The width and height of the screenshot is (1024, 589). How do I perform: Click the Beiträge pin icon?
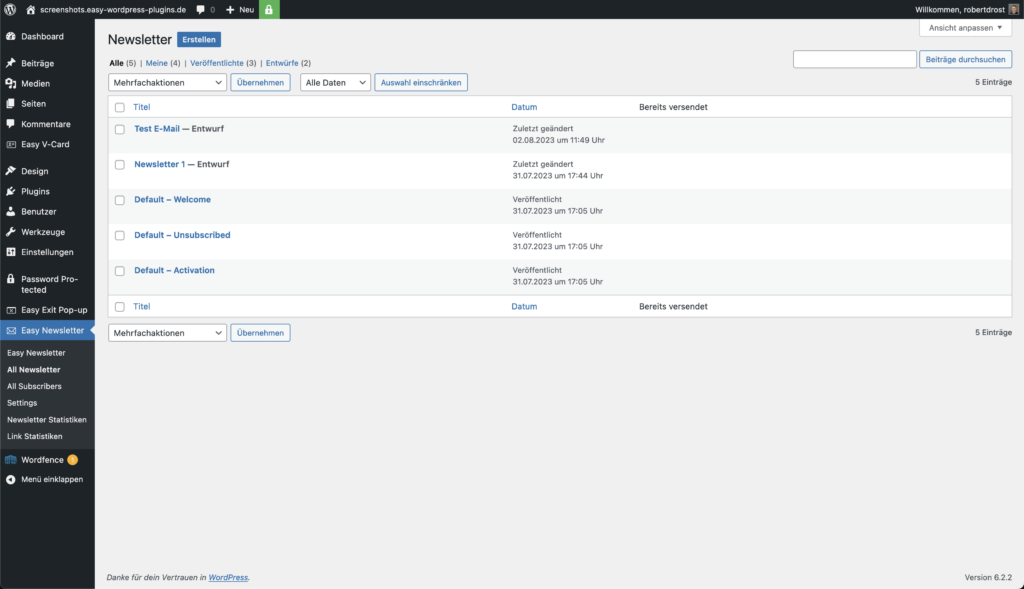[10, 63]
